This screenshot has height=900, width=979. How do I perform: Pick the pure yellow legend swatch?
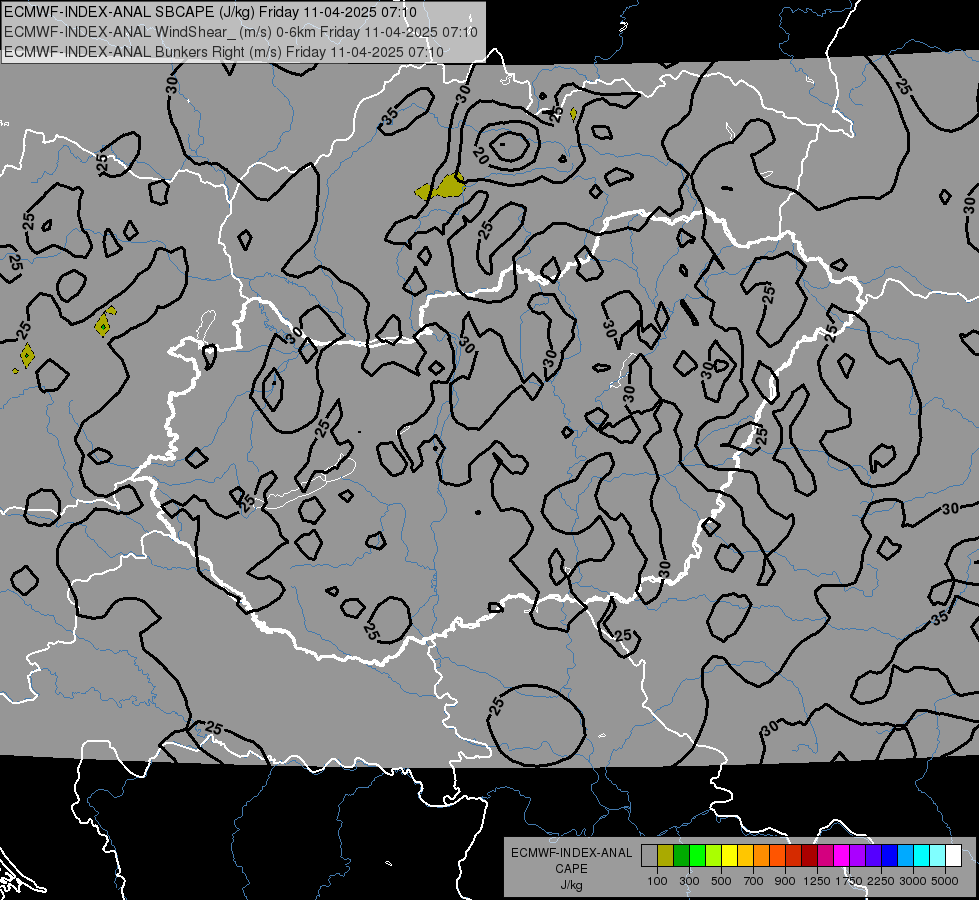[730, 856]
